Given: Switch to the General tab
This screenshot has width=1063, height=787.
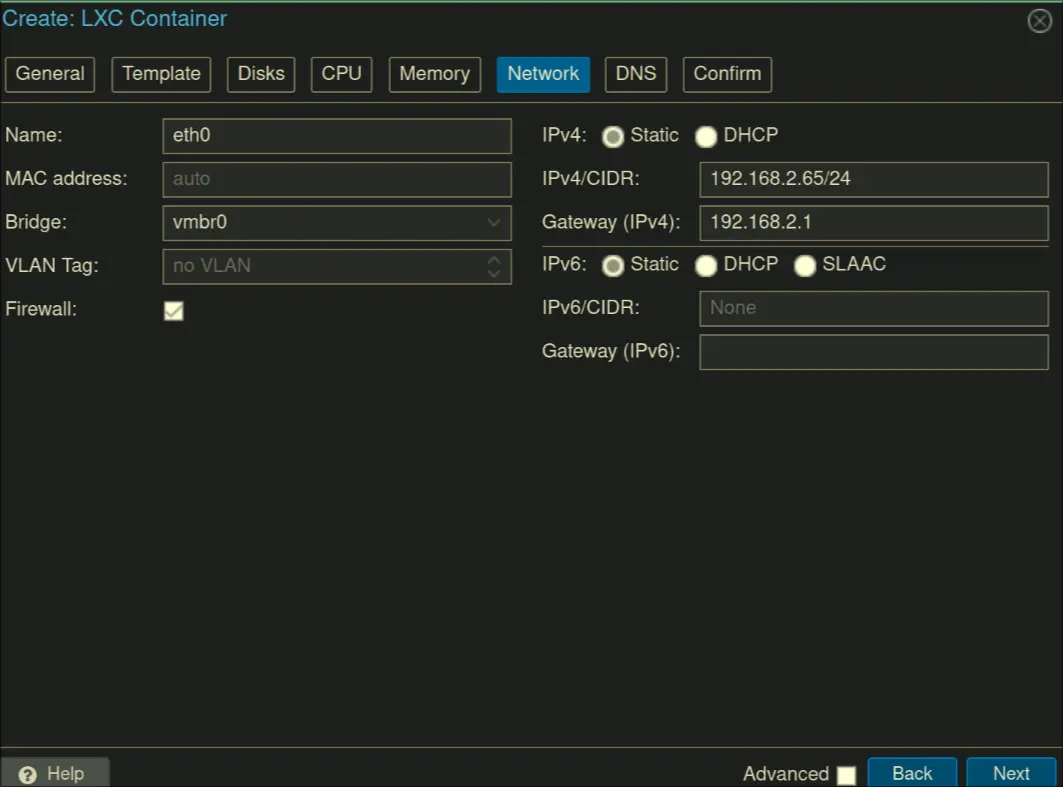Looking at the screenshot, I should pyautogui.click(x=50, y=74).
